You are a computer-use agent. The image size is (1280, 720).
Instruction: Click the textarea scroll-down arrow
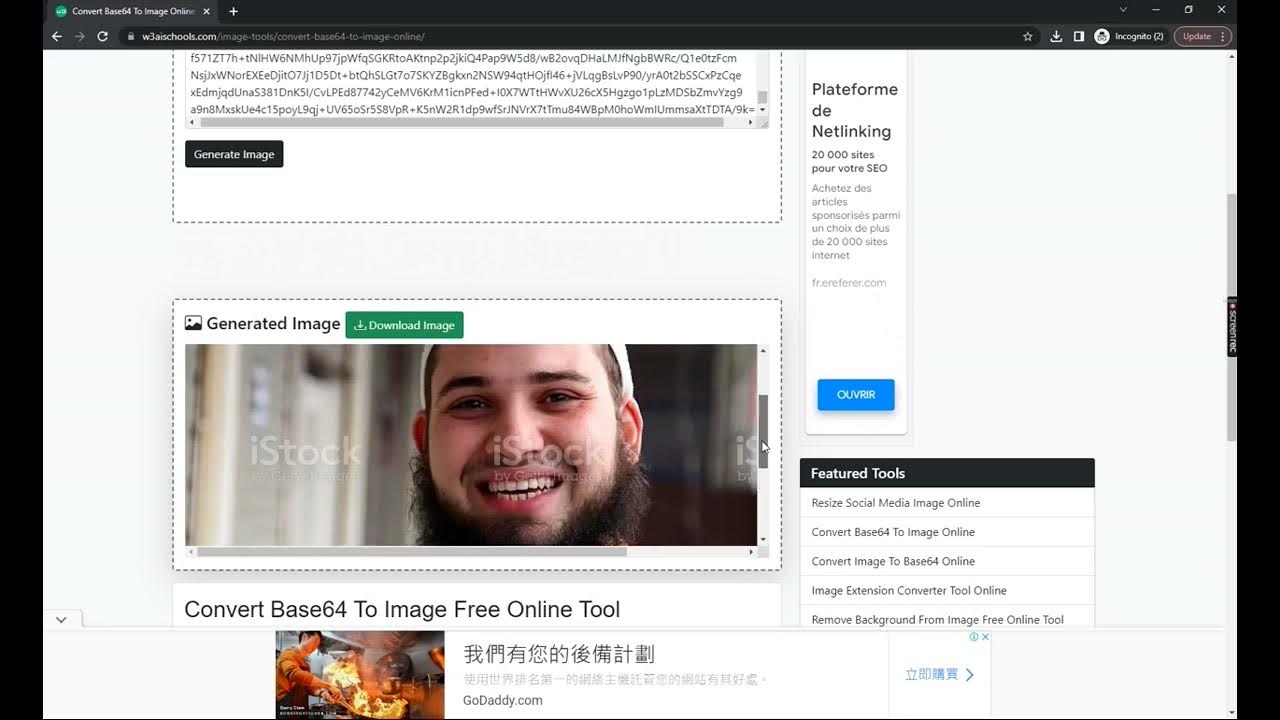pos(762,109)
